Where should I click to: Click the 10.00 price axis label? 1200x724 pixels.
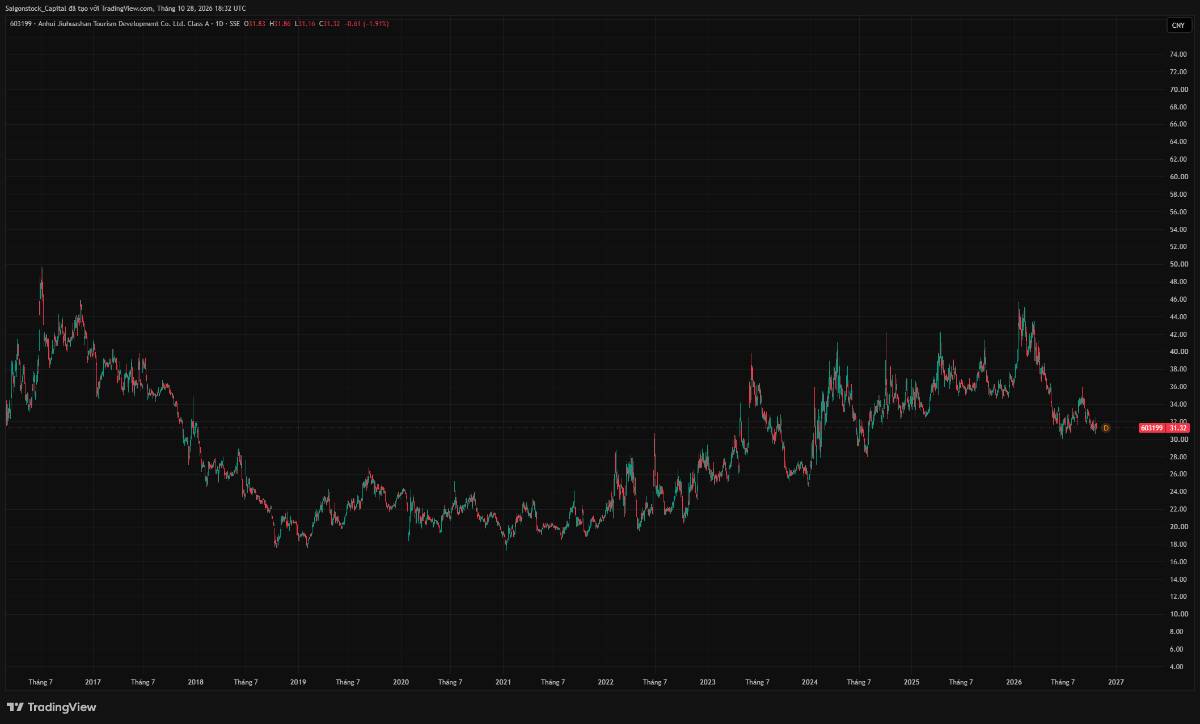tap(1177, 614)
